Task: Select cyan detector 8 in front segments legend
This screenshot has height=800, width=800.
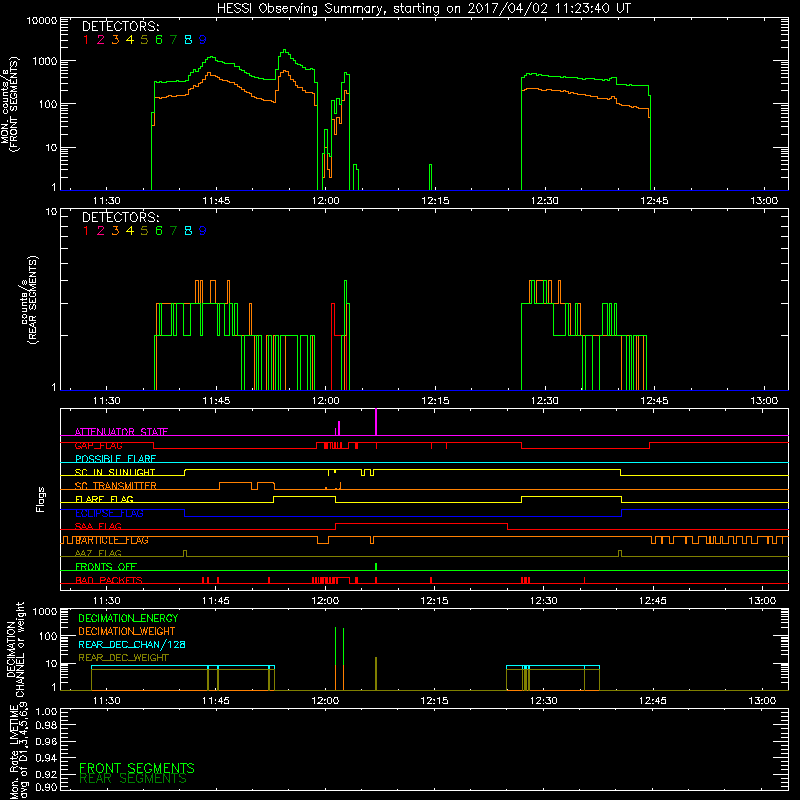Action: (188, 40)
